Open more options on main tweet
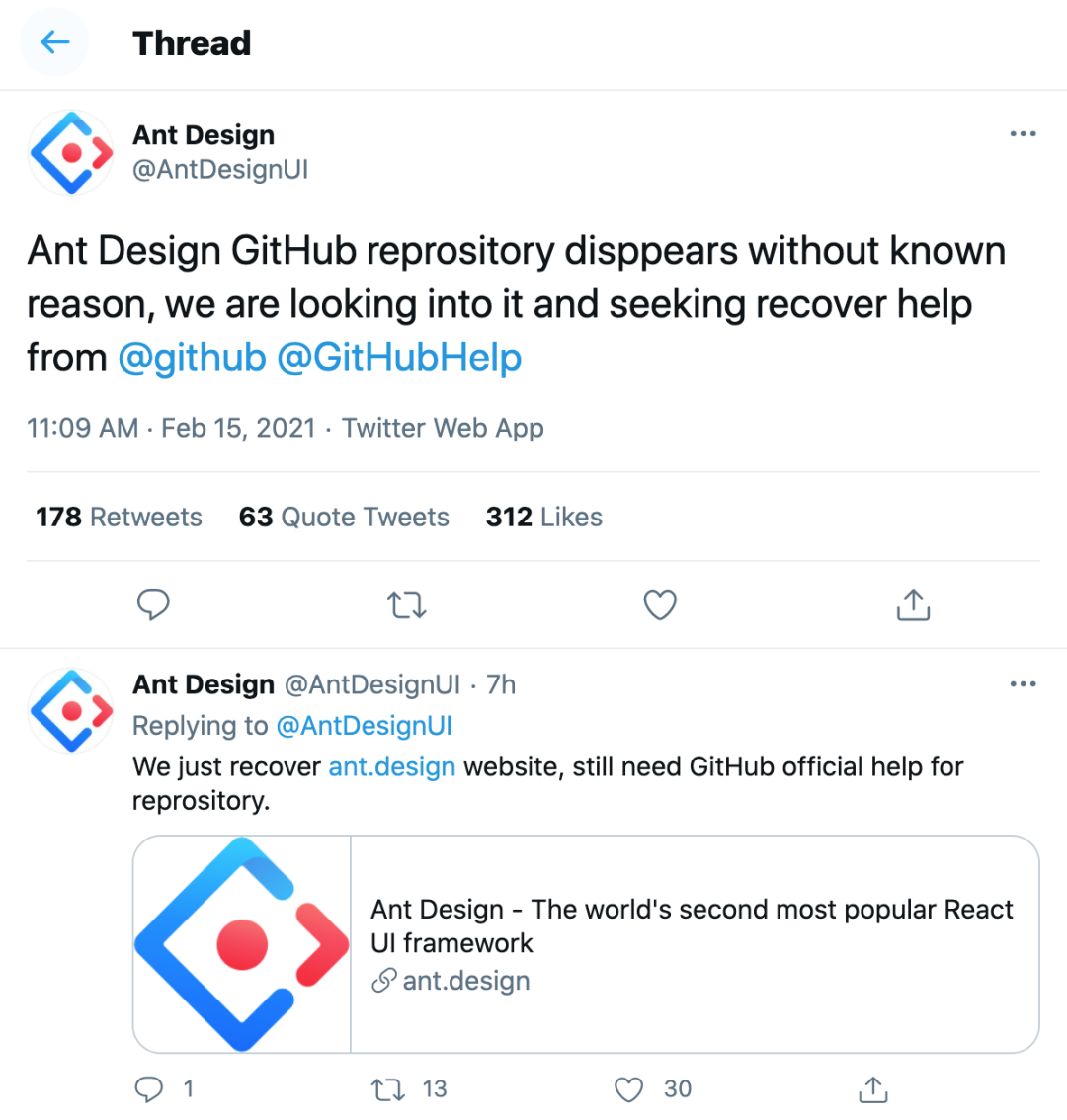This screenshot has width=1067, height=1120. click(1023, 134)
